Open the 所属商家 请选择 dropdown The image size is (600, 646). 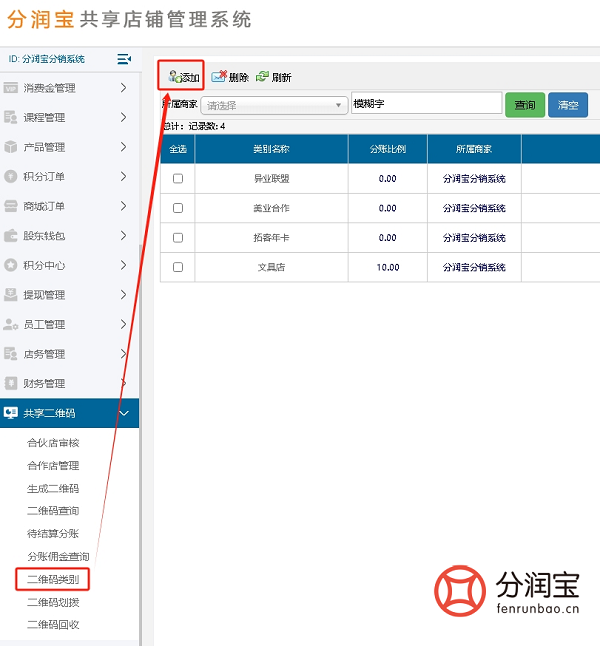tap(274, 105)
